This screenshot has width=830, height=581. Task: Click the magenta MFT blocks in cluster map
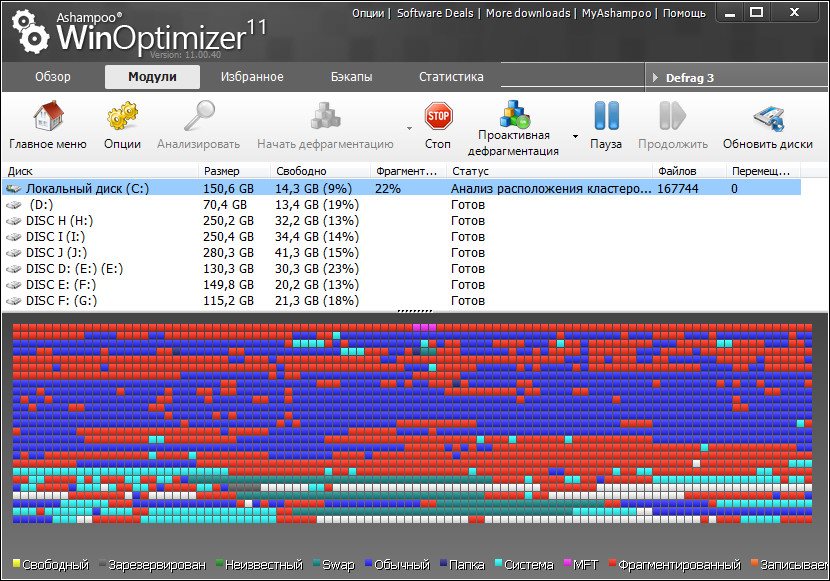pyautogui.click(x=425, y=328)
